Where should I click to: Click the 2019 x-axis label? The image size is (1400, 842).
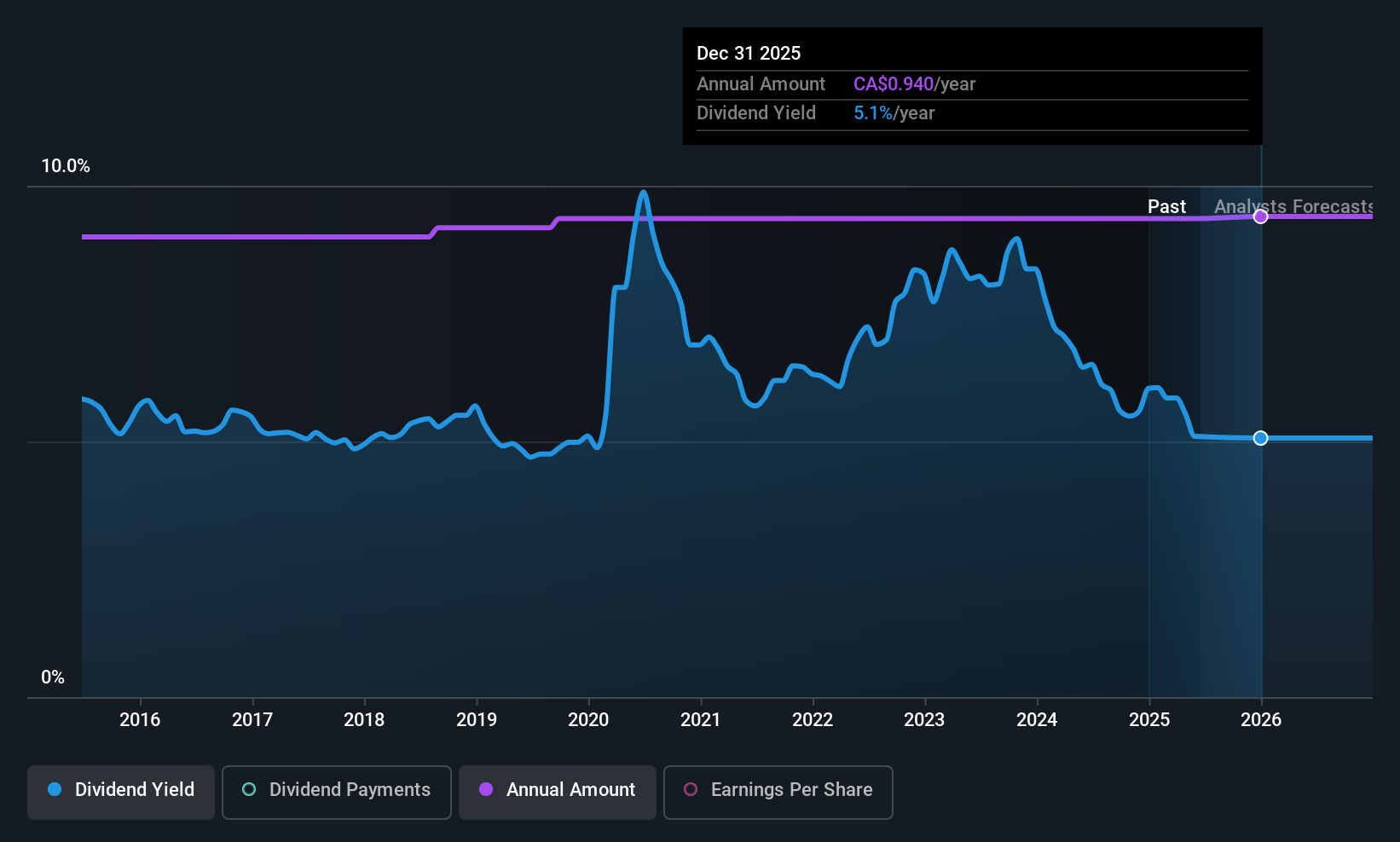pos(477,720)
